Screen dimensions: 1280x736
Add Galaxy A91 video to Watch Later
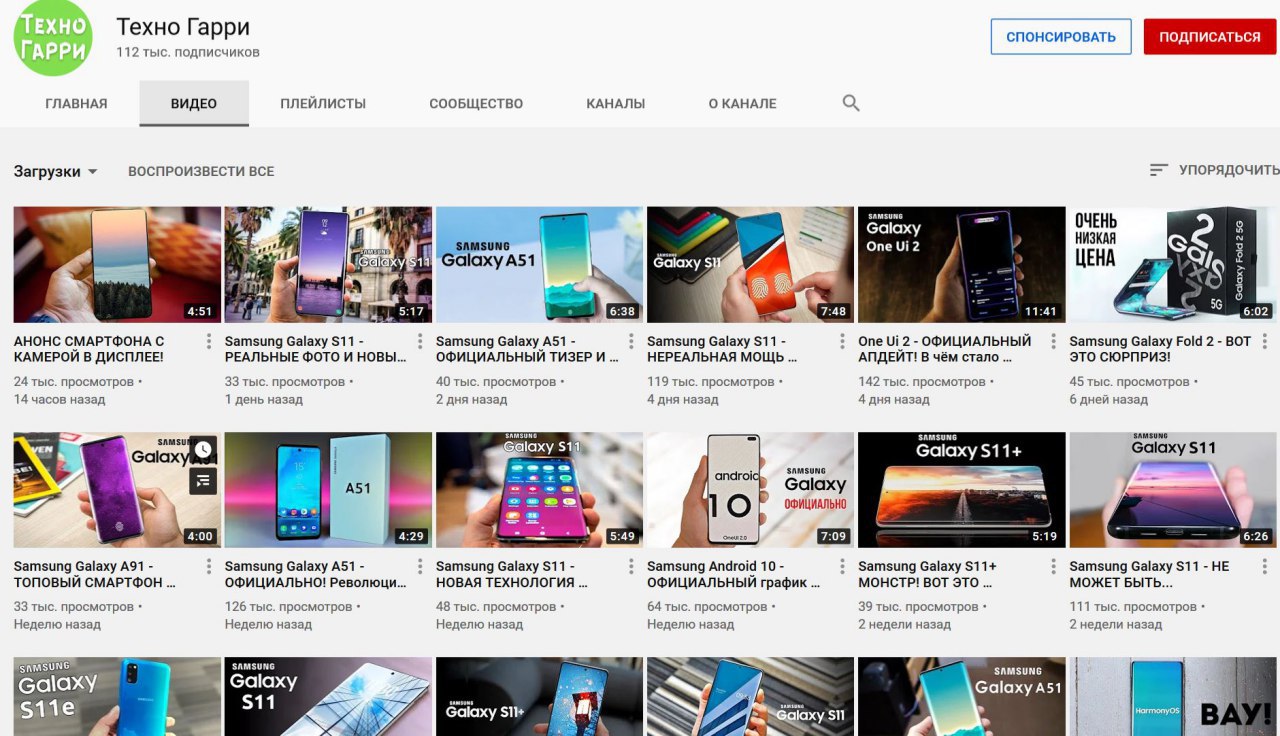coord(203,450)
